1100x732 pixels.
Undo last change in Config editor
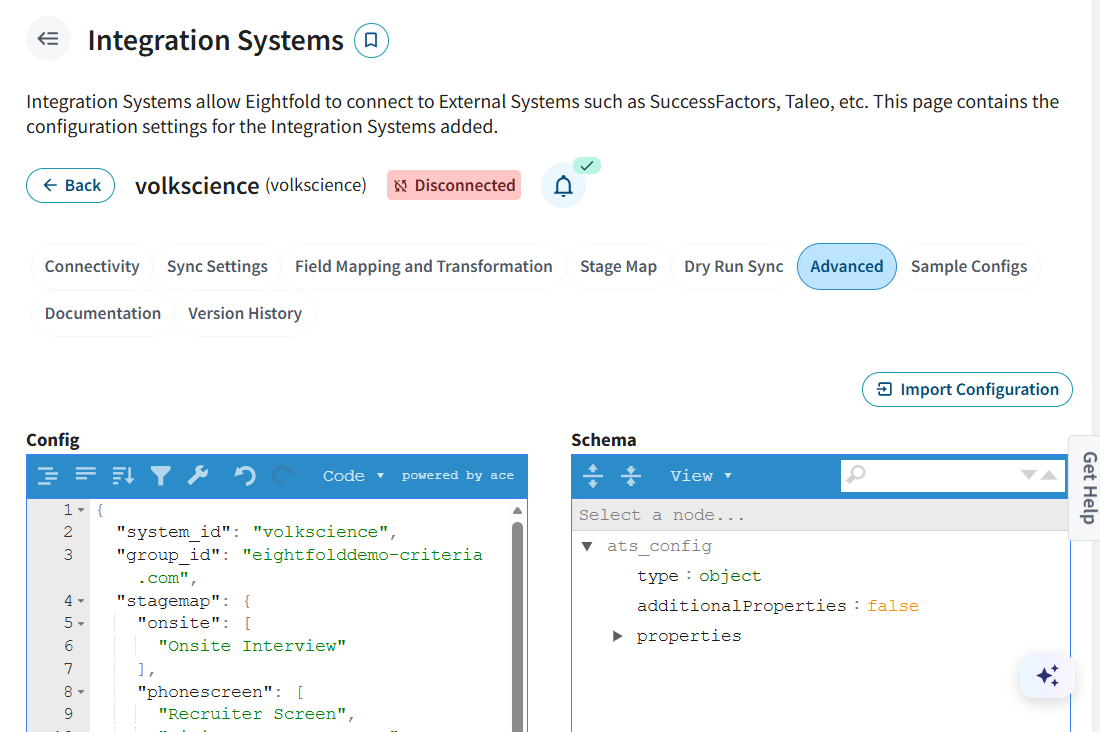245,476
